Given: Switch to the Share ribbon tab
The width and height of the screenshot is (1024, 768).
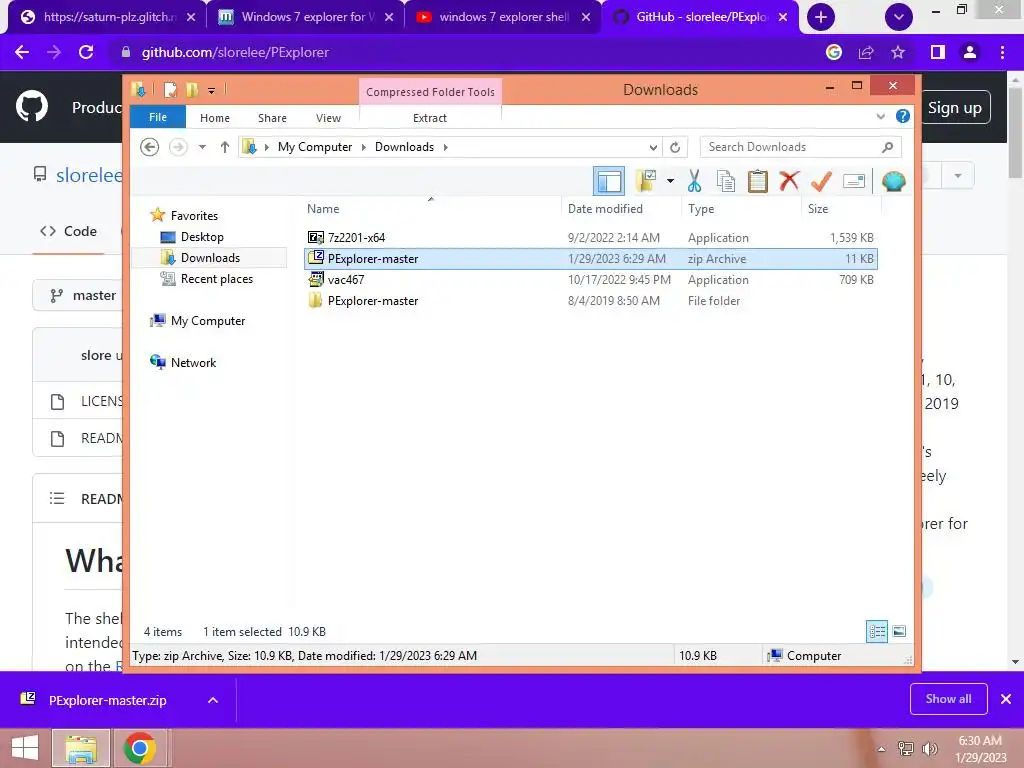Looking at the screenshot, I should pyautogui.click(x=272, y=118).
